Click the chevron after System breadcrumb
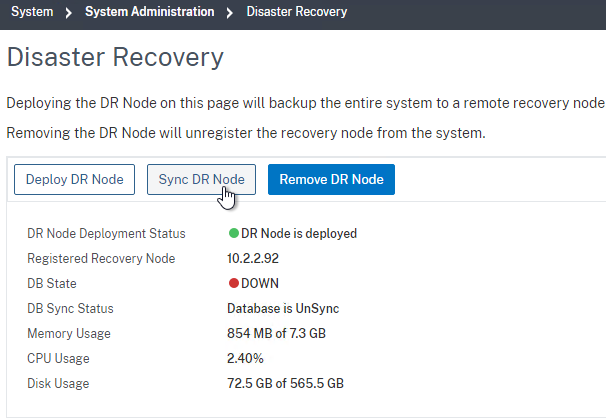 click(69, 13)
